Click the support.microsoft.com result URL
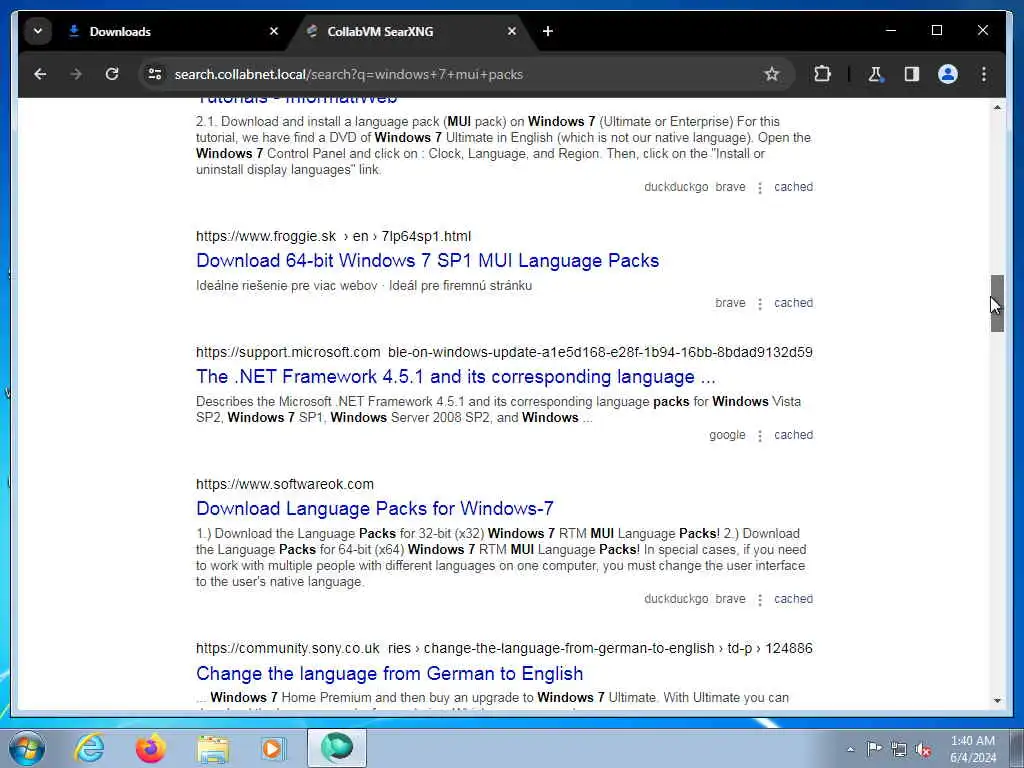 504,353
